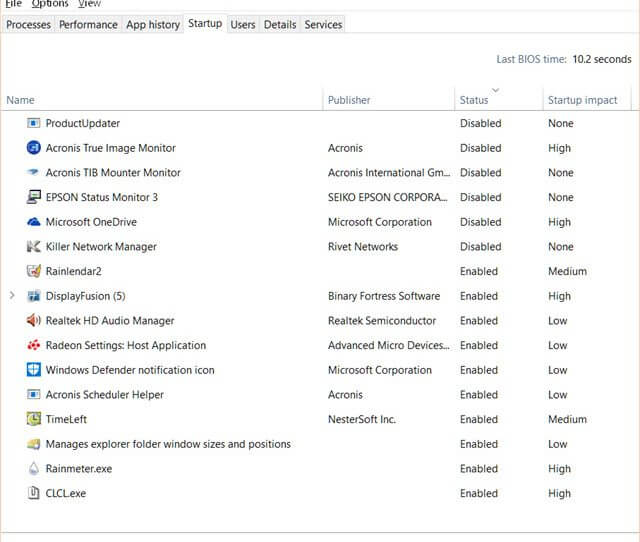This screenshot has width=640, height=542.
Task: Expand the DisplayFusion (5) group
Action: coord(12,295)
